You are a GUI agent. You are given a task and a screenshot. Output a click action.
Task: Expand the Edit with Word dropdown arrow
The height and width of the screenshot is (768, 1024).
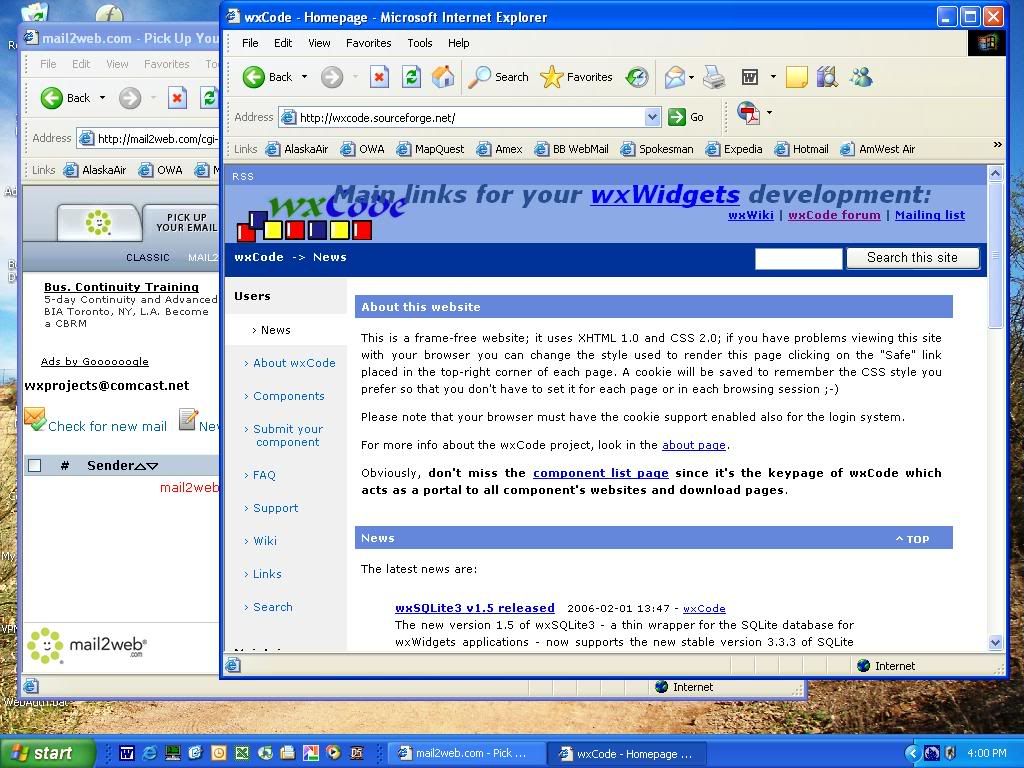pyautogui.click(x=773, y=77)
